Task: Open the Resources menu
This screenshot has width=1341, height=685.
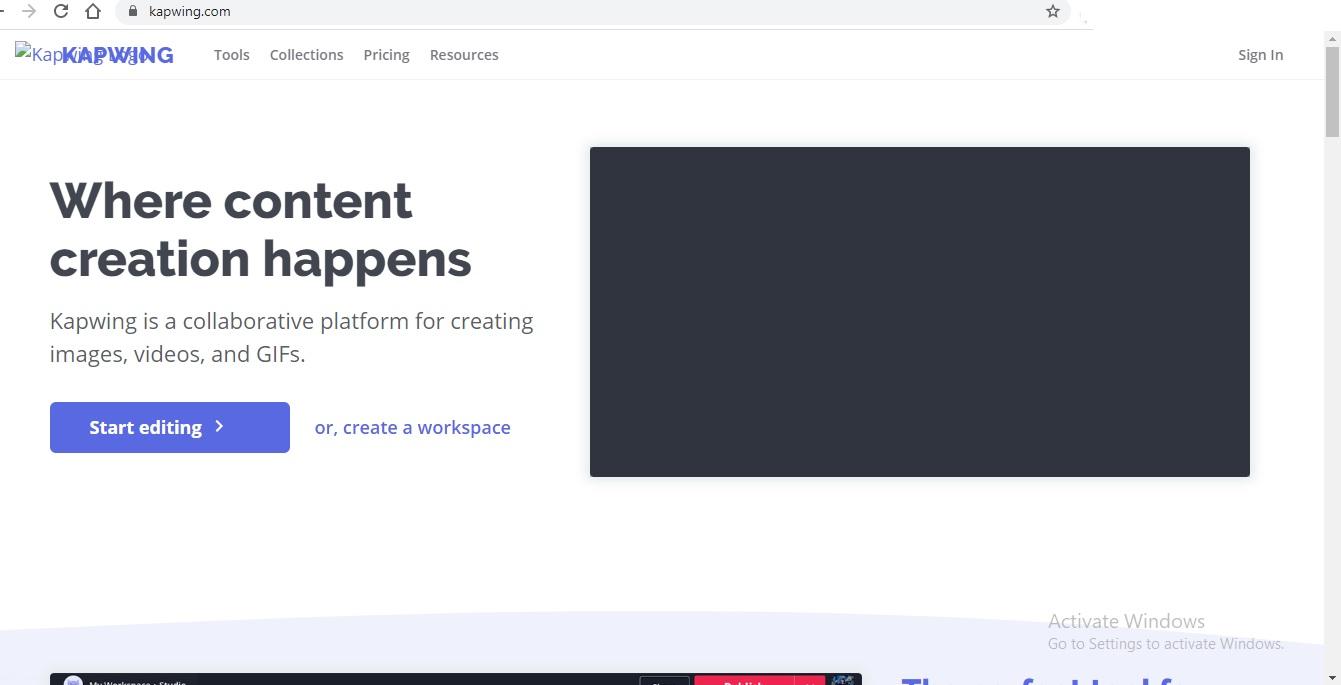Action: pyautogui.click(x=464, y=55)
